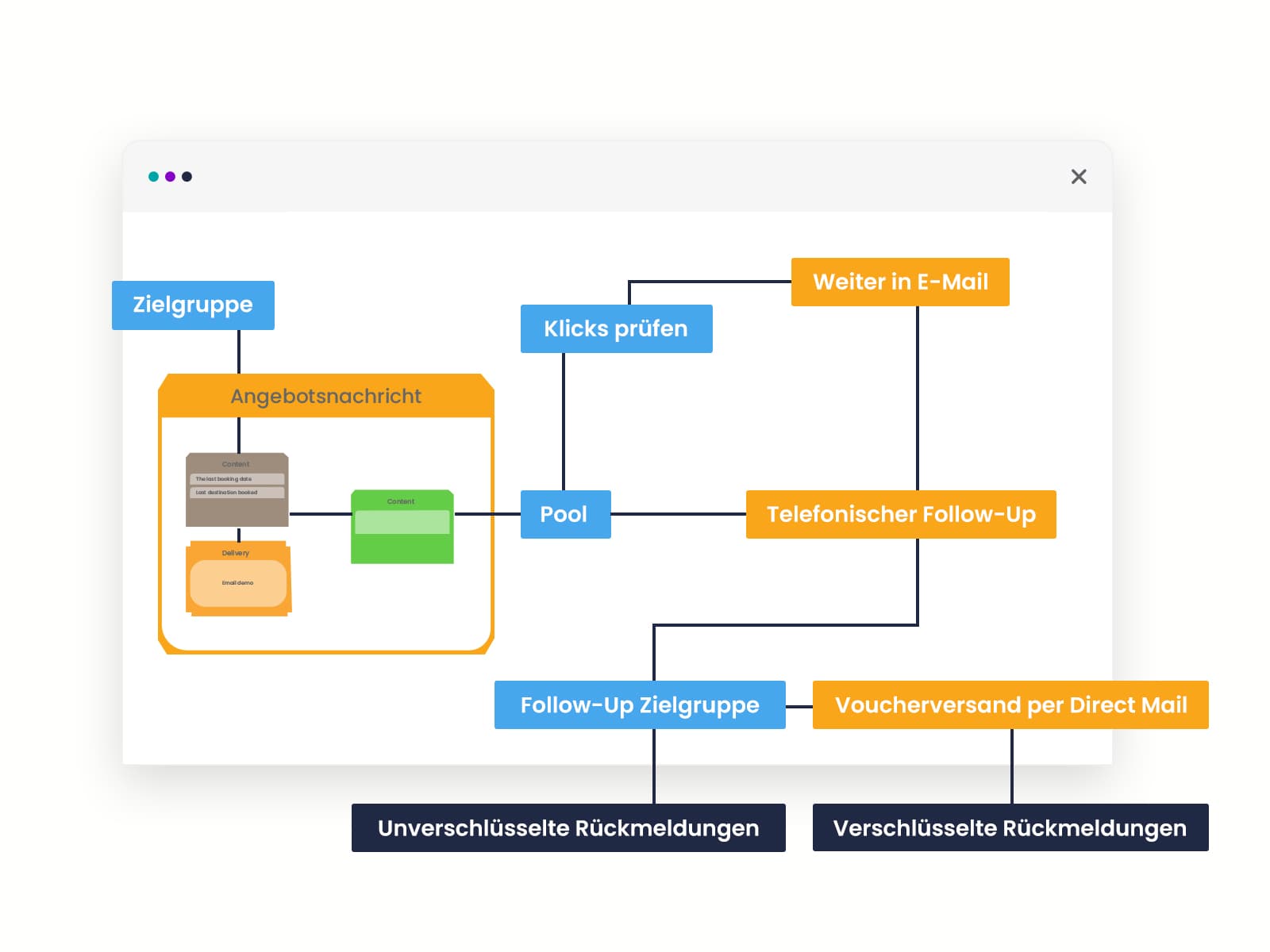This screenshot has height=952, width=1270.
Task: Select the Angebotsnachricht header bar
Action: click(x=325, y=396)
